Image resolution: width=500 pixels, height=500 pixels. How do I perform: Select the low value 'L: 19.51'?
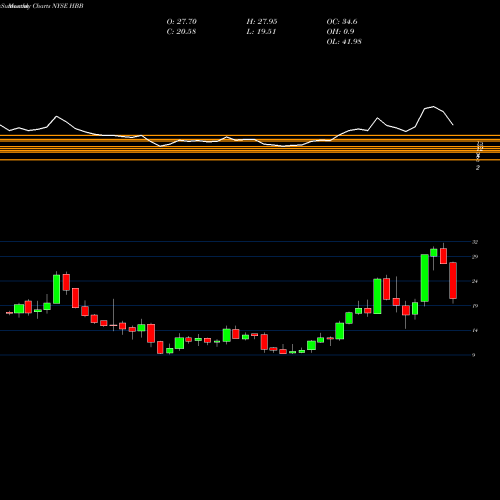pyautogui.click(x=261, y=32)
